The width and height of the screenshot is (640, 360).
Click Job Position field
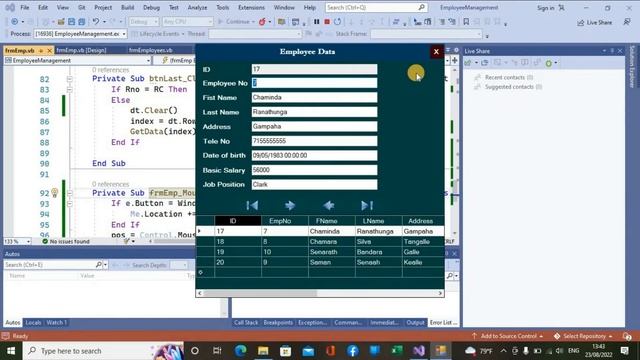[314, 184]
